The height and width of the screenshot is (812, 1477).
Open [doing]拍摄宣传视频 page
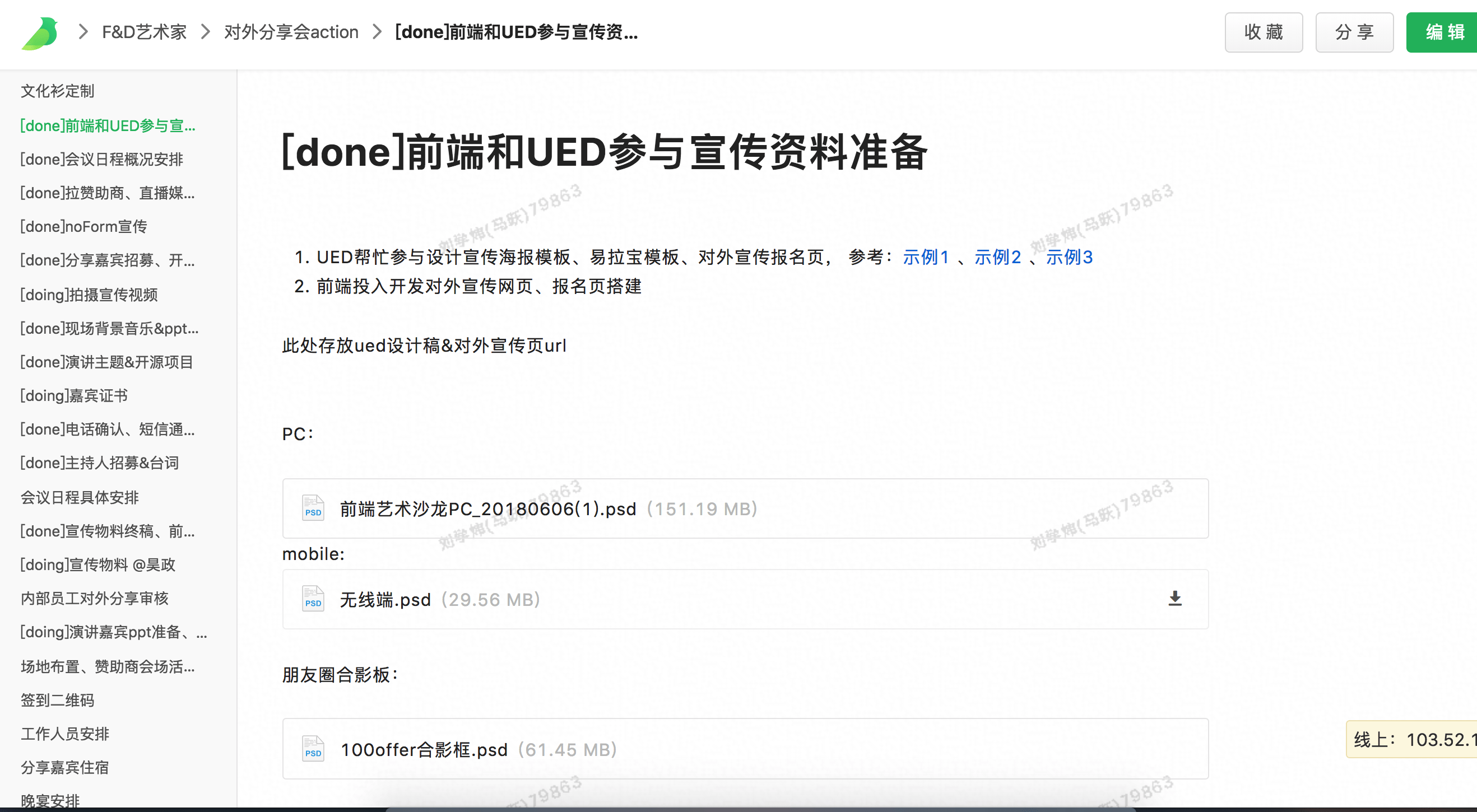coord(89,295)
